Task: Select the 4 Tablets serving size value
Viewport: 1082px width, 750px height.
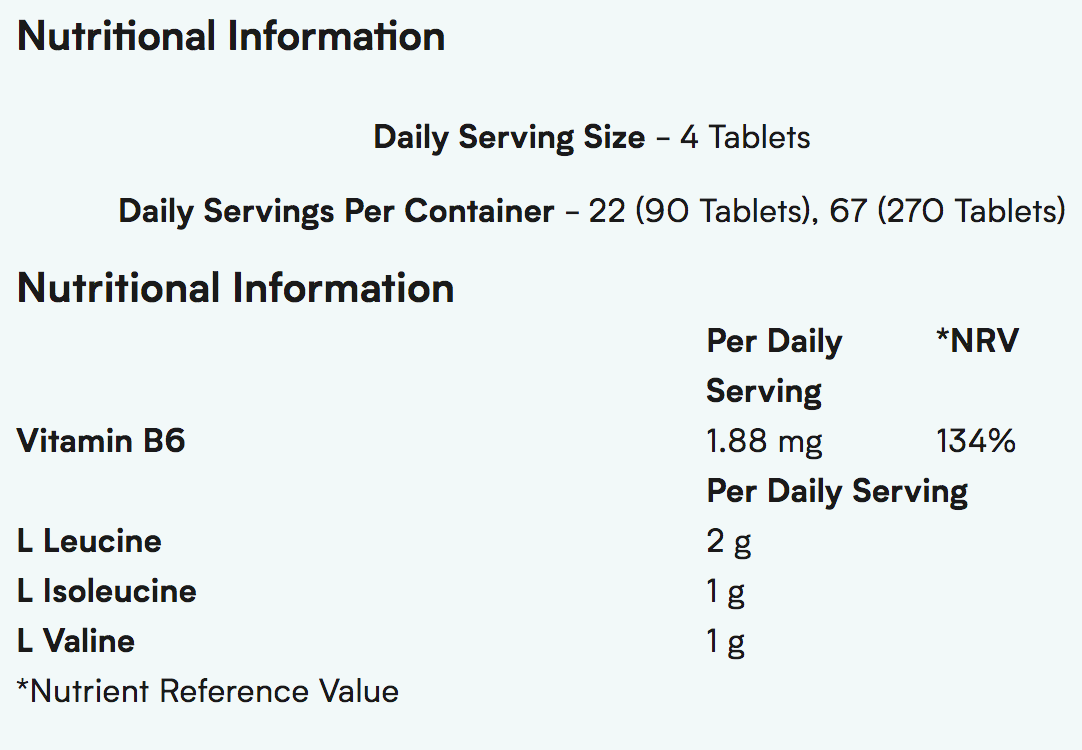Action: pos(745,137)
